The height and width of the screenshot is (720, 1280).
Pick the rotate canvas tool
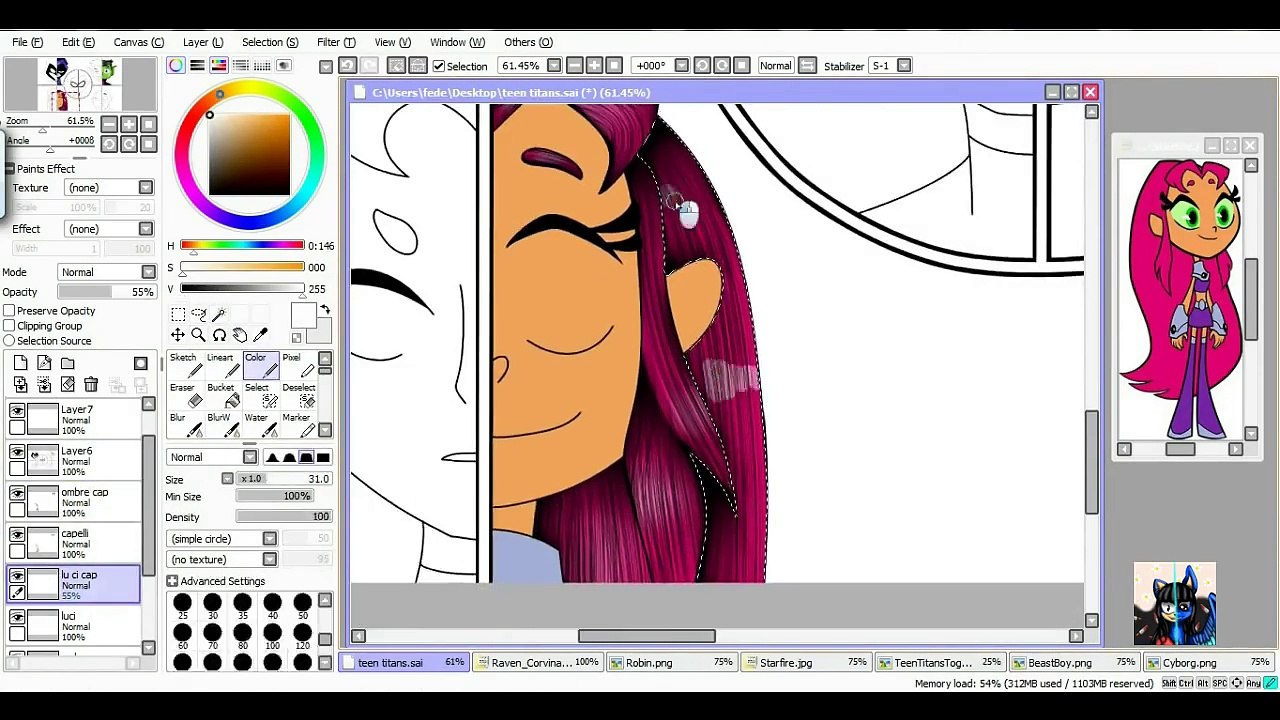pyautogui.click(x=219, y=336)
